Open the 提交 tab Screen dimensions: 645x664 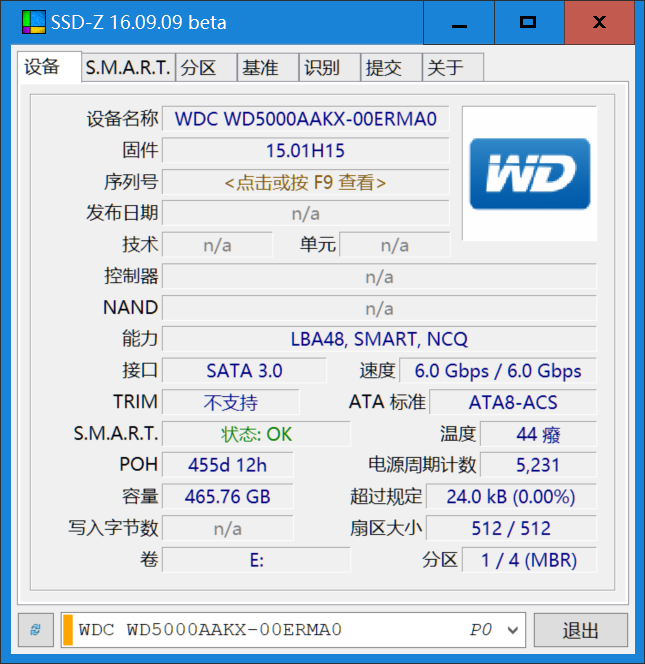pos(391,67)
